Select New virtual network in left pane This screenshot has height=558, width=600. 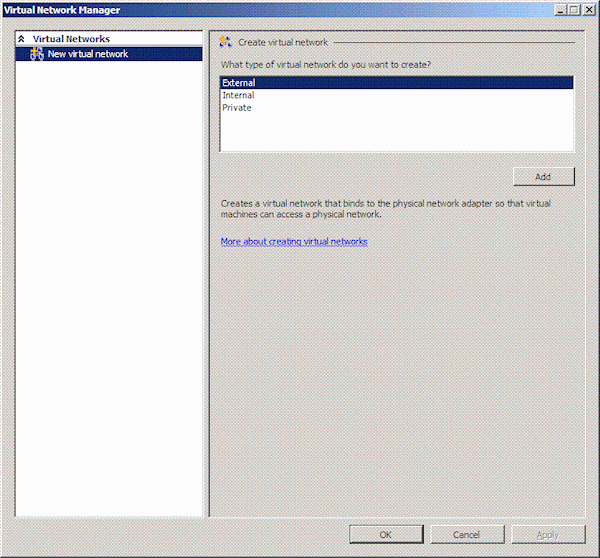pyautogui.click(x=109, y=54)
